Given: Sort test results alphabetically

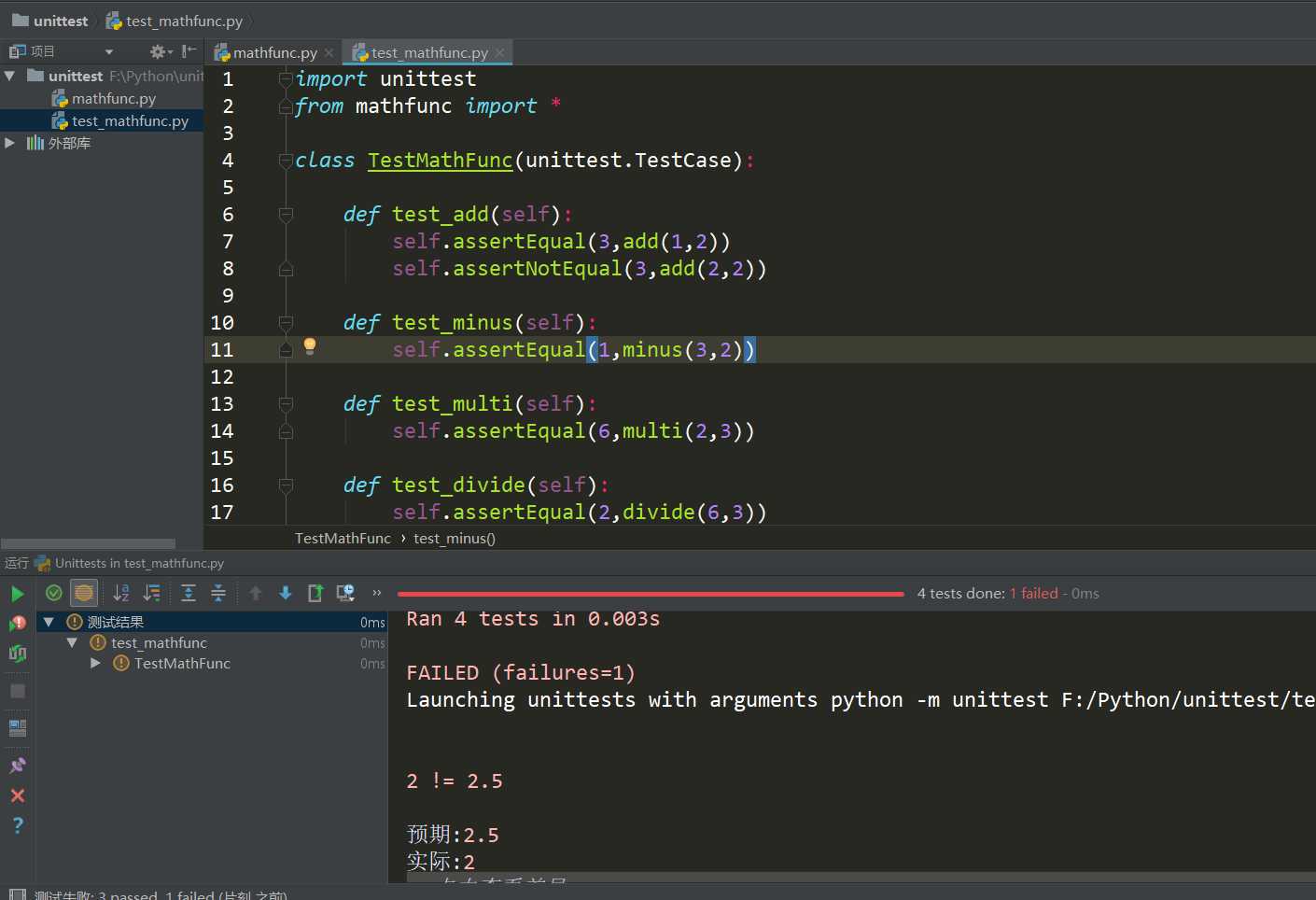Looking at the screenshot, I should 121,593.
